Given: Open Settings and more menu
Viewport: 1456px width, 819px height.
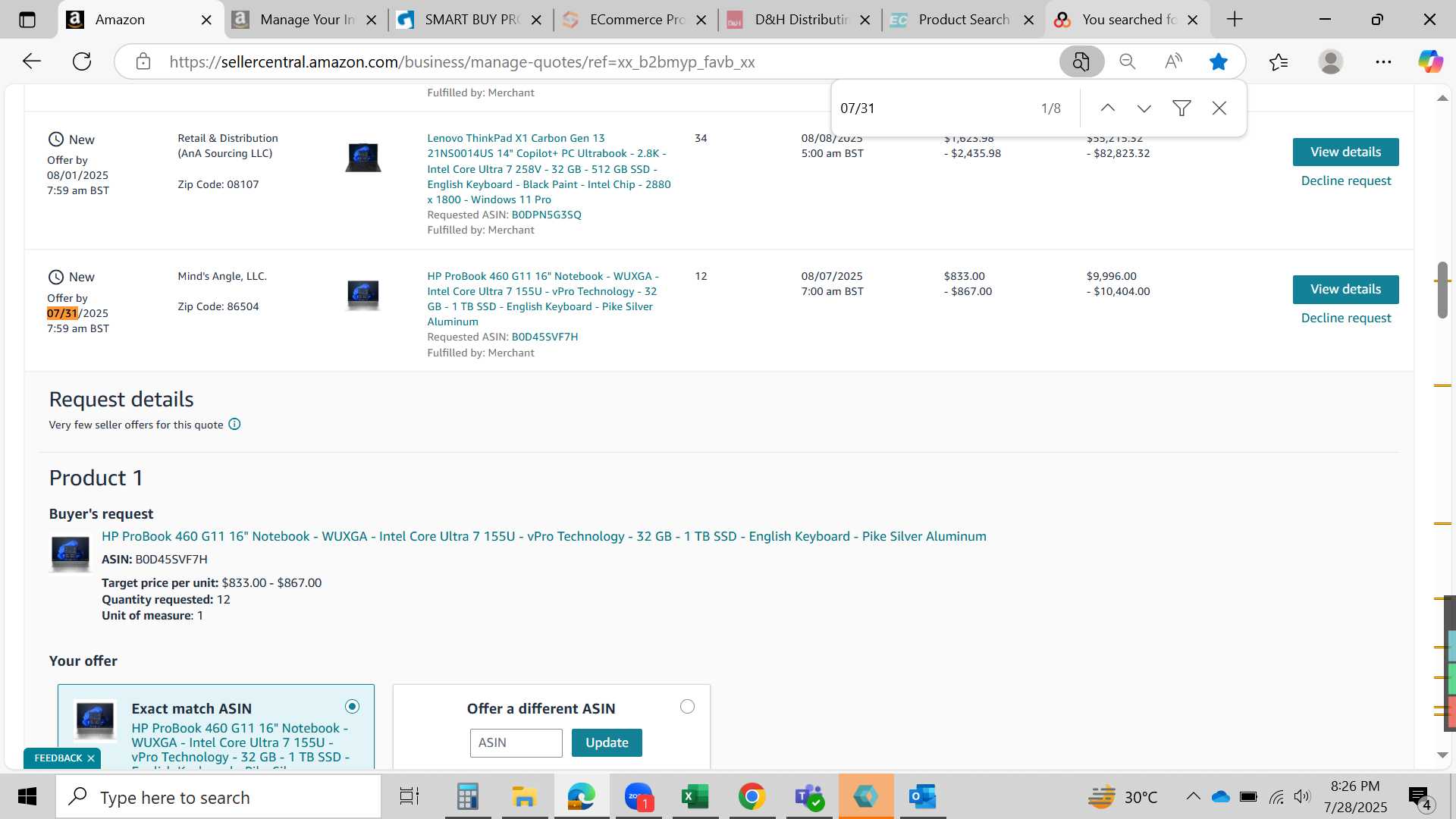Looking at the screenshot, I should click(1383, 61).
